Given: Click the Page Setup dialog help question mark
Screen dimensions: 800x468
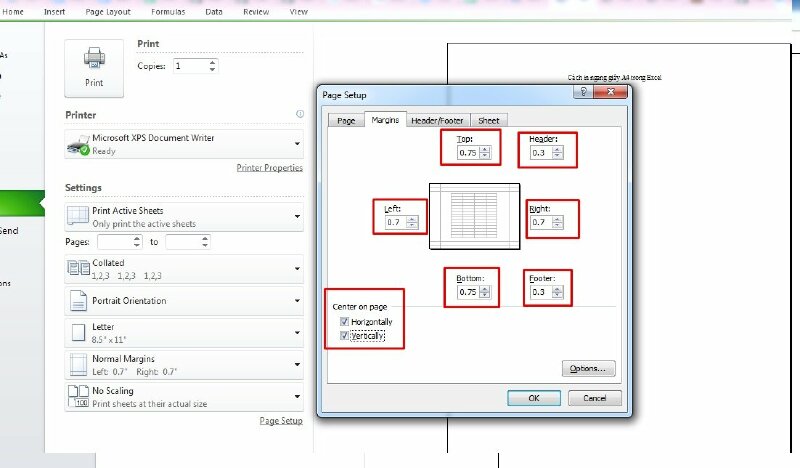Looking at the screenshot, I should (581, 93).
